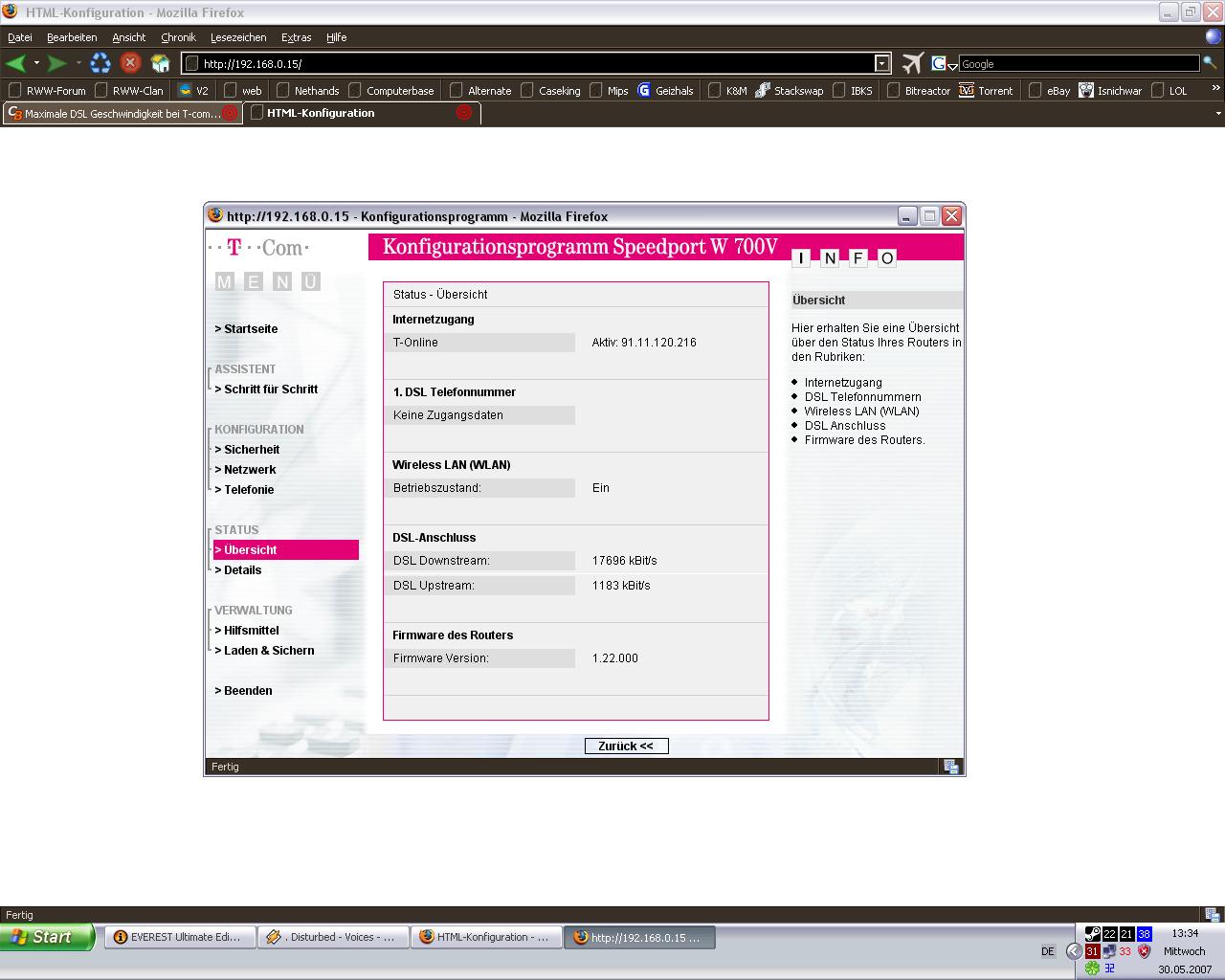This screenshot has width=1225, height=980.
Task: Open the tab list dropdown at the right of the tab bar
Action: (1217, 113)
